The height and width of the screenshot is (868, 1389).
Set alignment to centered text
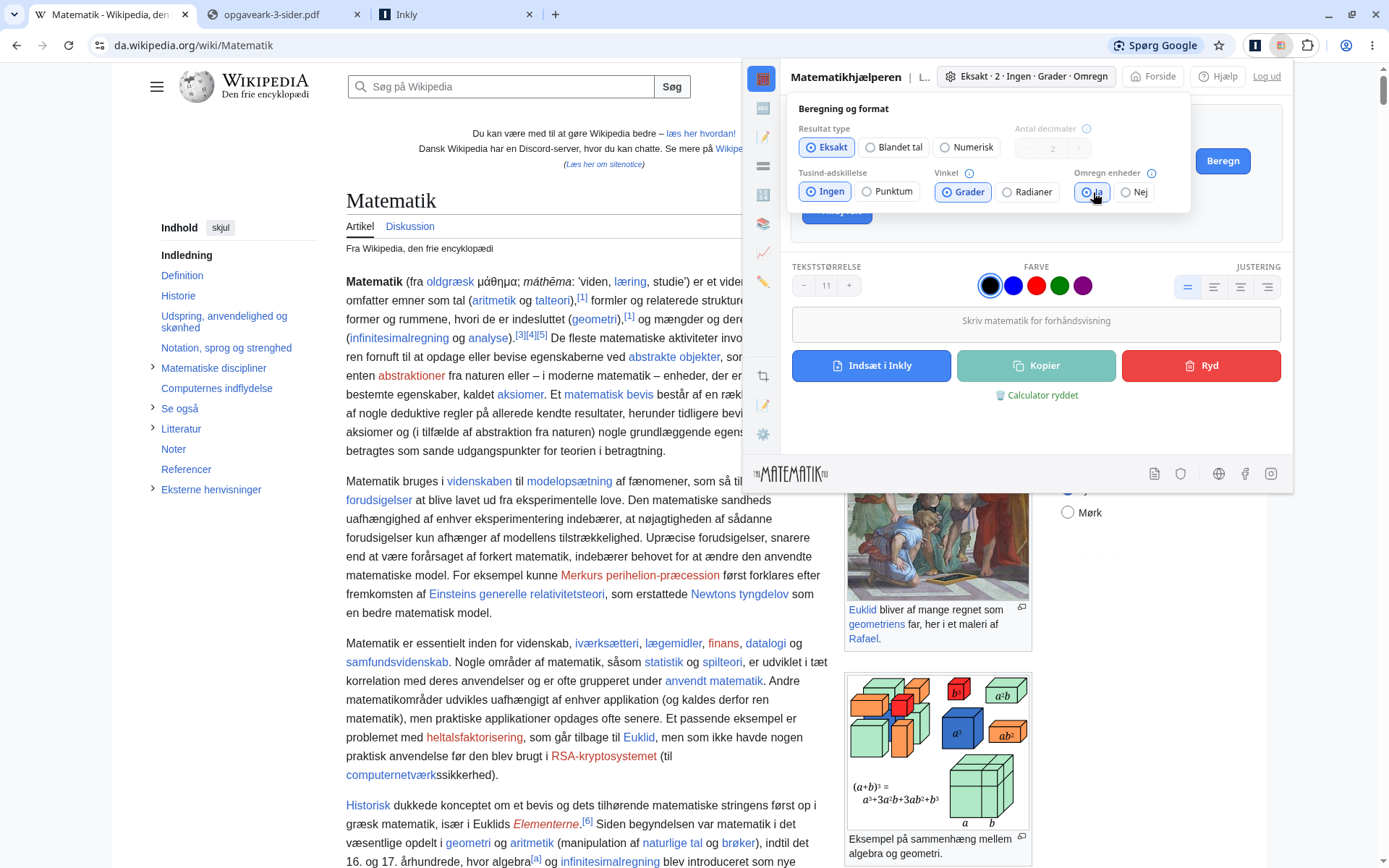pos(1241,287)
